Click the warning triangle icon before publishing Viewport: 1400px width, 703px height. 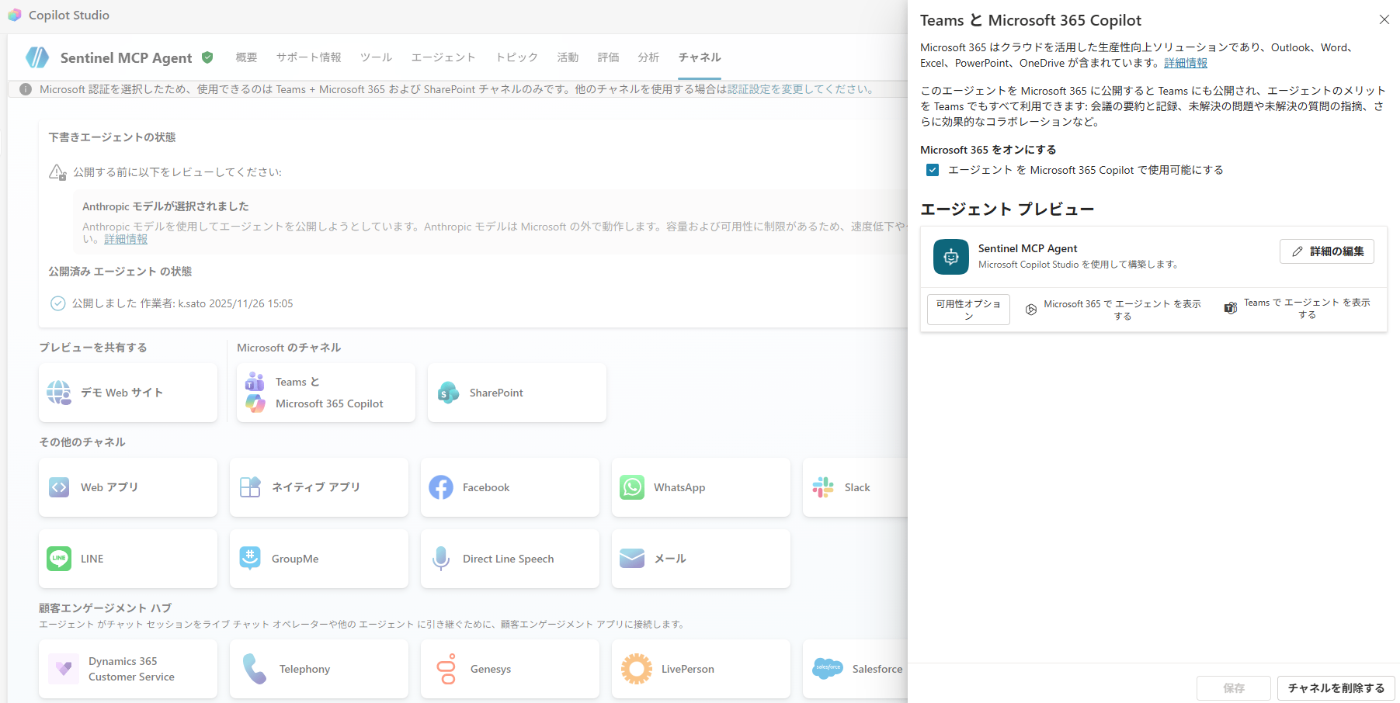point(58,172)
